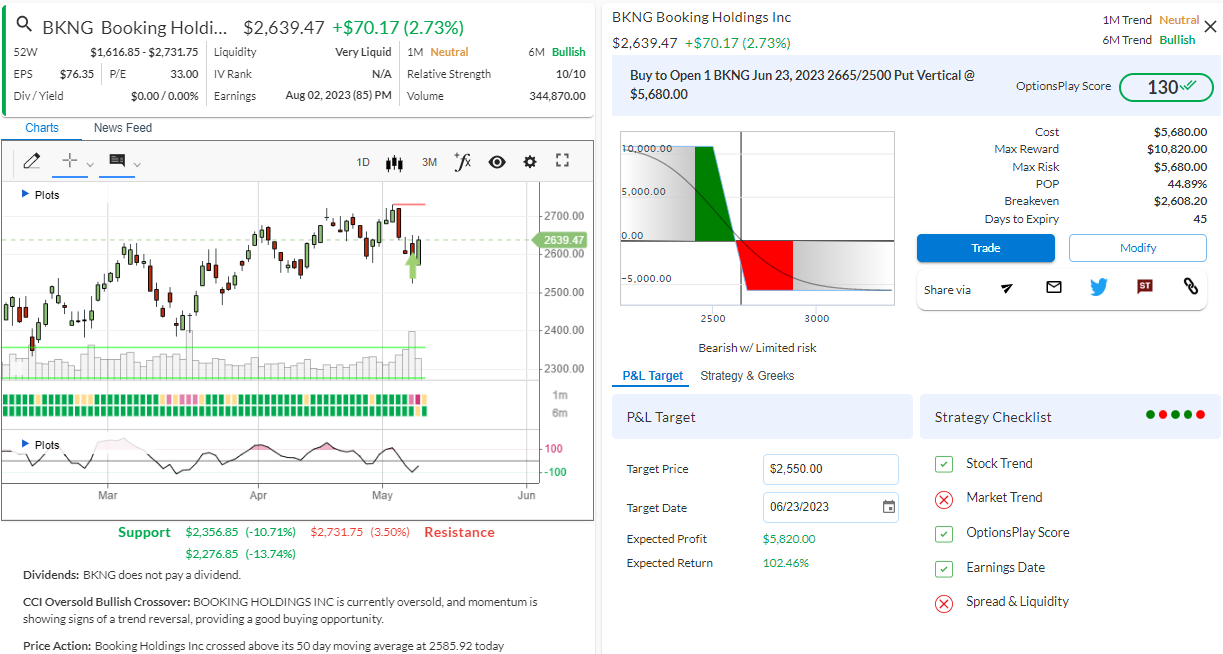Open the crosshair tool dropdown arrow
The height and width of the screenshot is (654, 1223).
90,164
